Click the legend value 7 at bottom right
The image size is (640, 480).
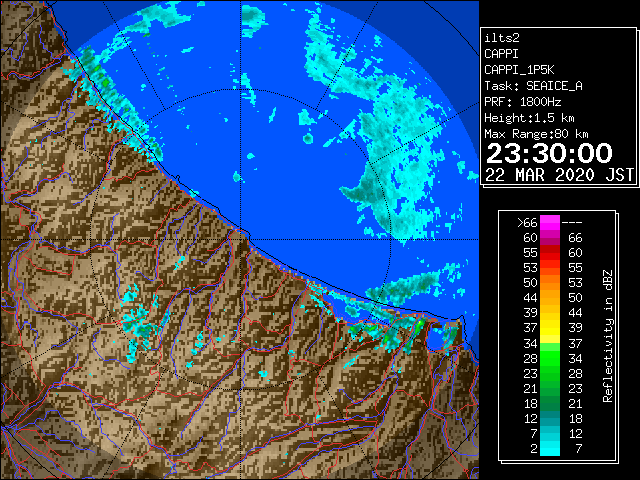(578, 449)
